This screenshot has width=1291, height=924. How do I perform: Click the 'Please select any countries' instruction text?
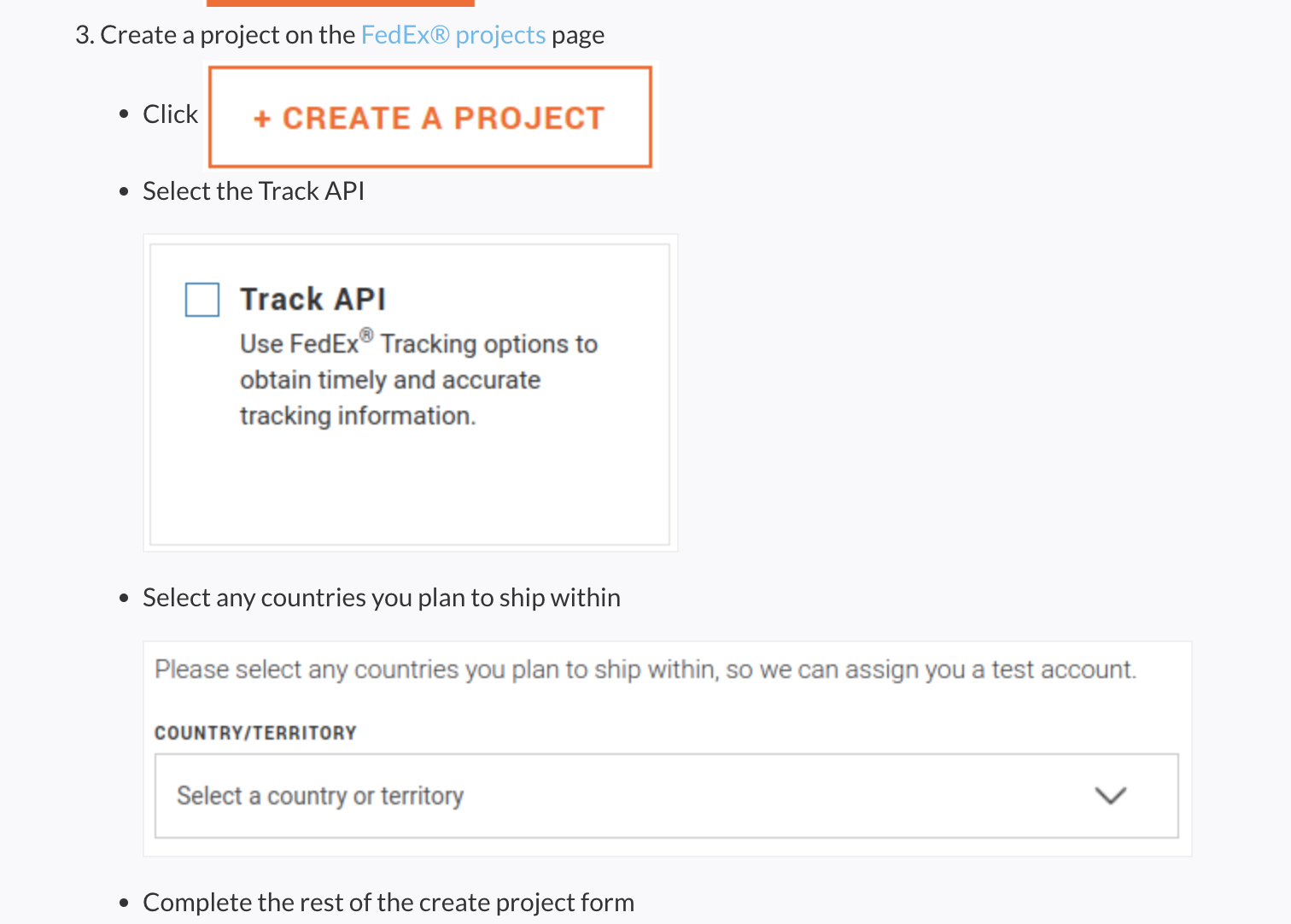tap(645, 670)
